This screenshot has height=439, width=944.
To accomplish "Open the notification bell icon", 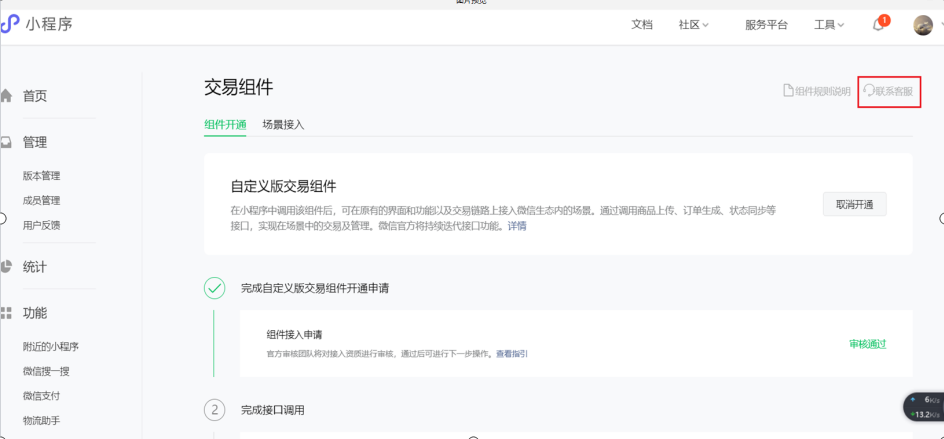I will tap(878, 25).
